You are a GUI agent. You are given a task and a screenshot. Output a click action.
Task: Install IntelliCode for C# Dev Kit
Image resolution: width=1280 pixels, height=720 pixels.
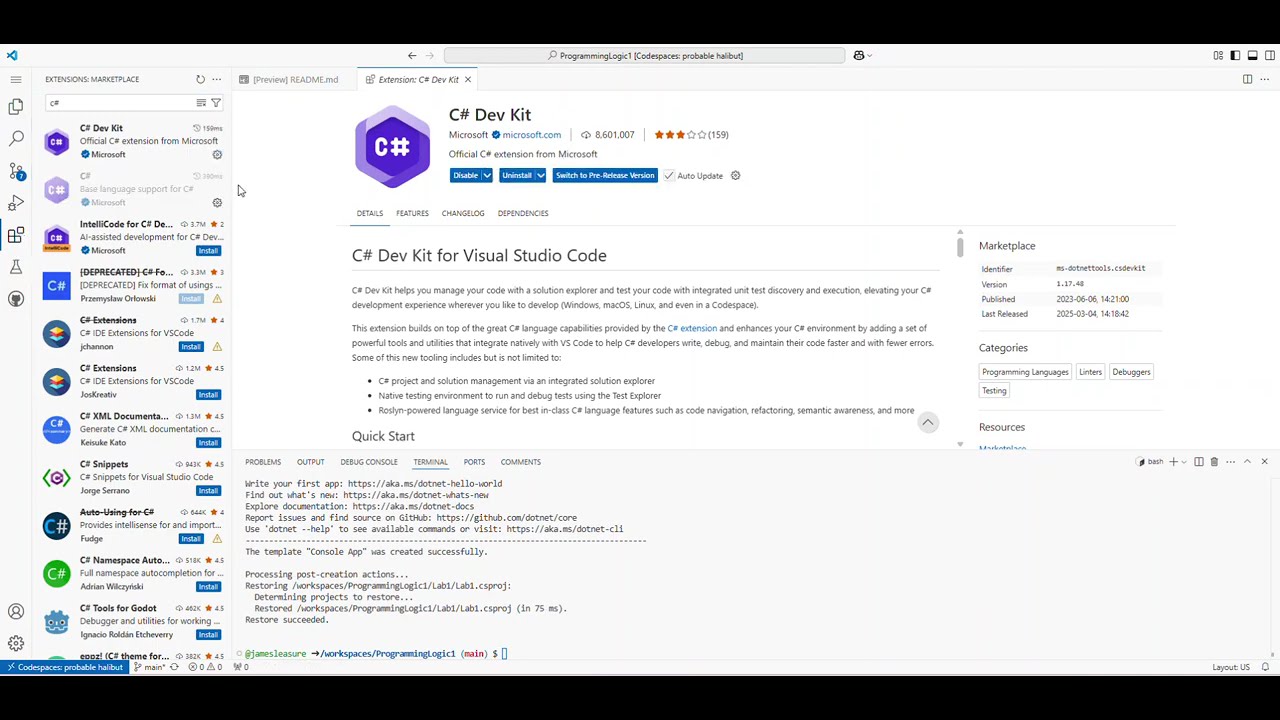pos(208,250)
